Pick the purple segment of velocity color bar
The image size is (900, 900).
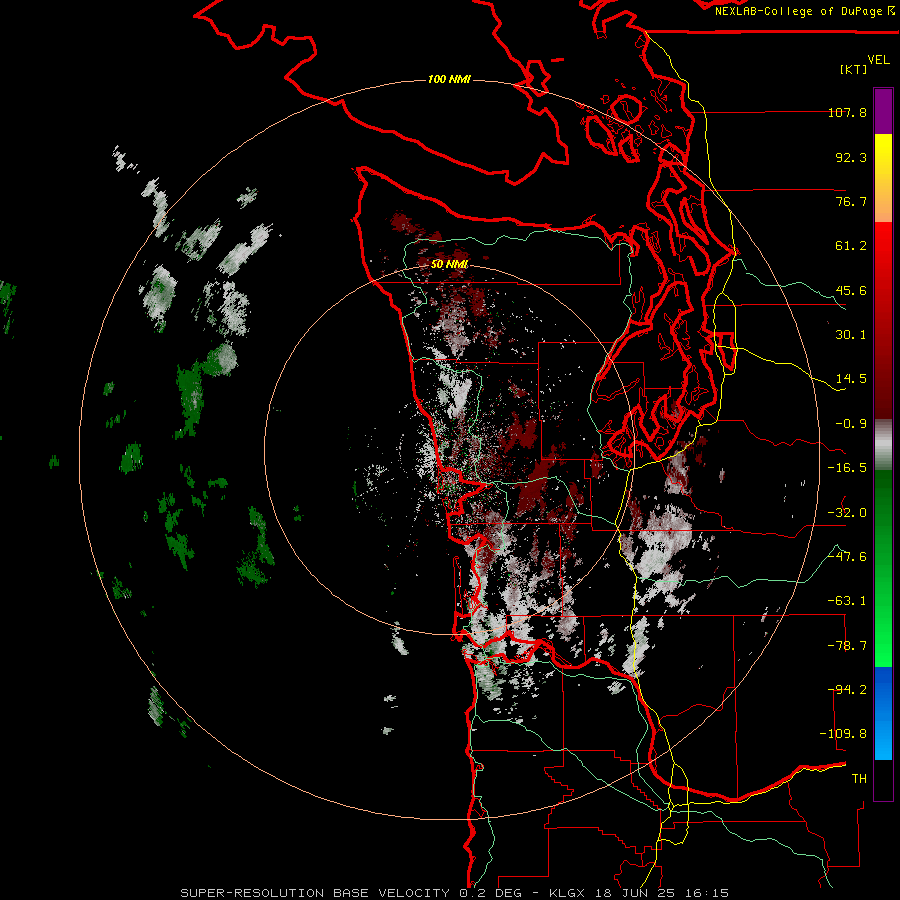883,112
